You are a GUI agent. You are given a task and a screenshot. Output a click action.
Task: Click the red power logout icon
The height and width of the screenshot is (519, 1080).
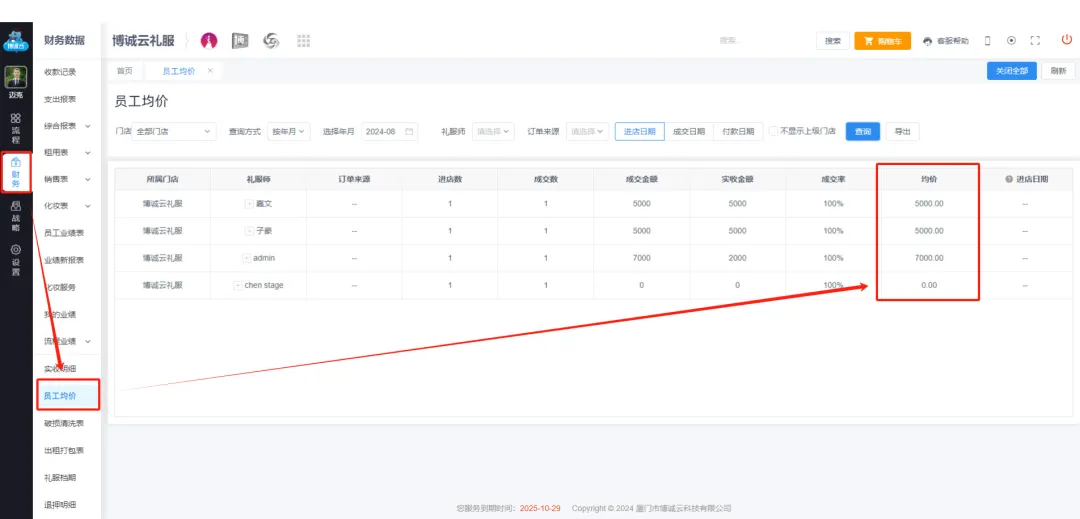pos(1066,40)
